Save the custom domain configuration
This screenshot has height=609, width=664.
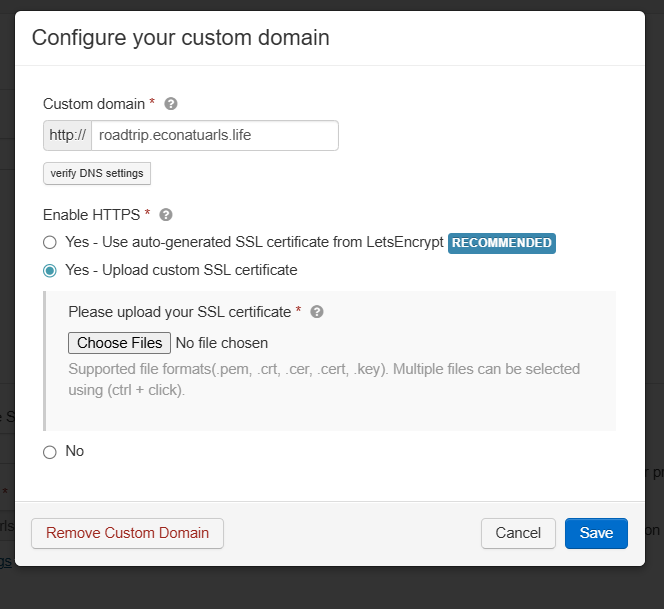596,533
